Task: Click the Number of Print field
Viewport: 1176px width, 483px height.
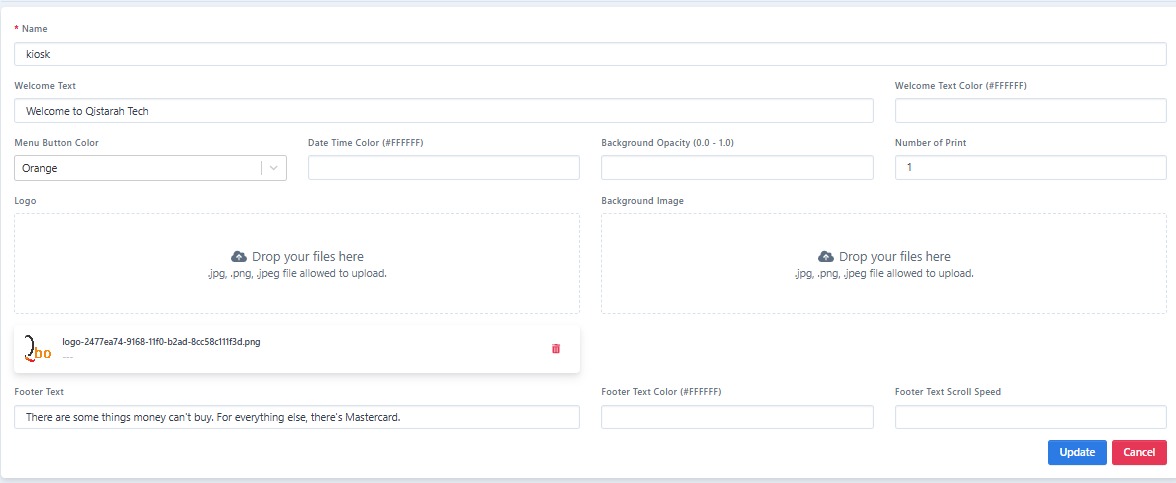Action: pyautogui.click(x=1030, y=168)
